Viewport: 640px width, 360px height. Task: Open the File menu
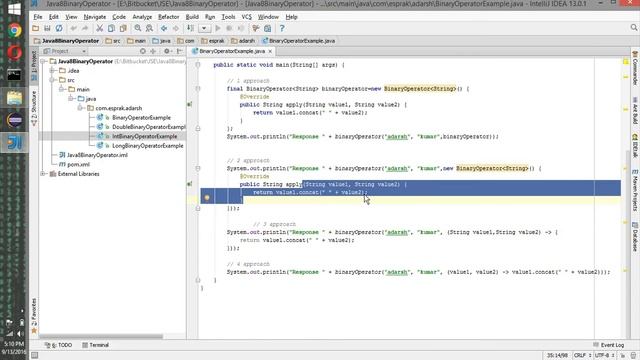point(38,17)
